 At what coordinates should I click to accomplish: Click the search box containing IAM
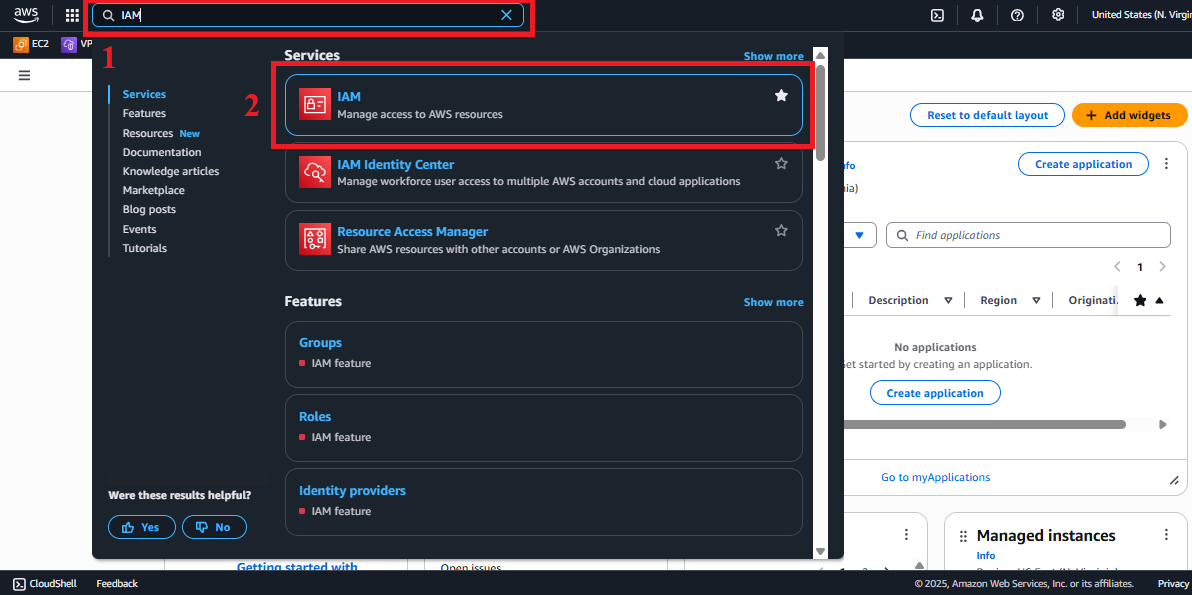(x=308, y=15)
